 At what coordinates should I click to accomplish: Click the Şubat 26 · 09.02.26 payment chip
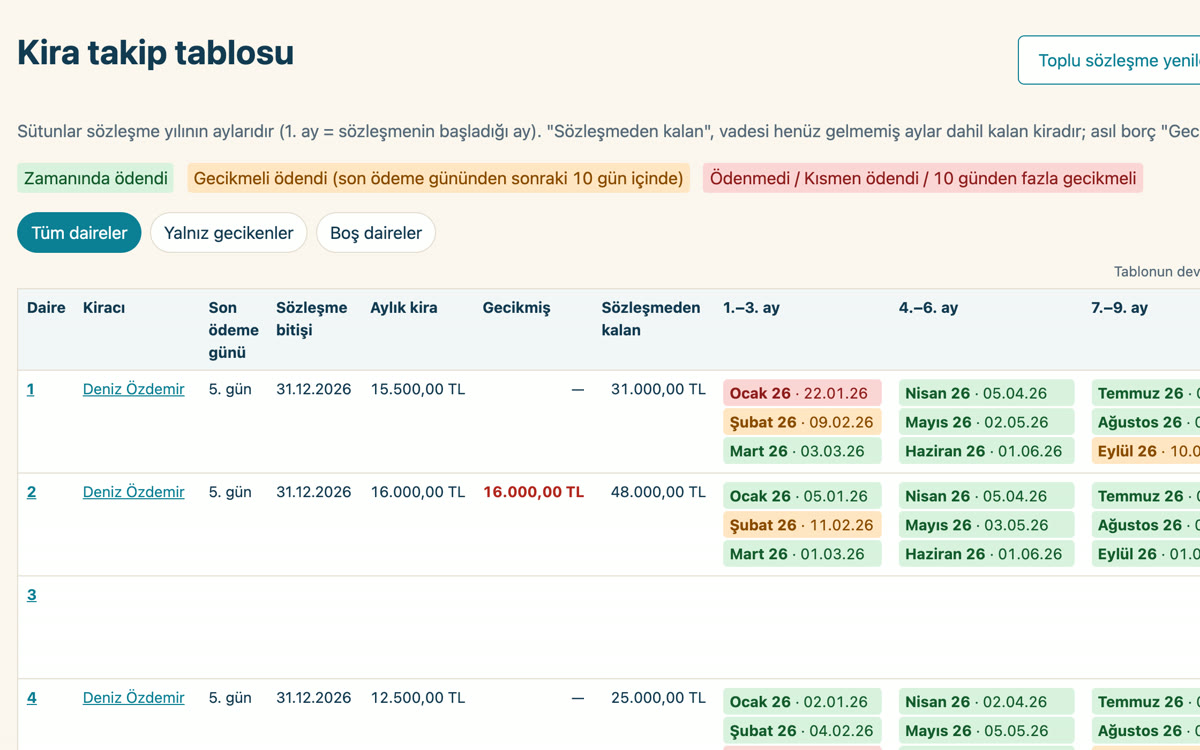click(x=802, y=422)
